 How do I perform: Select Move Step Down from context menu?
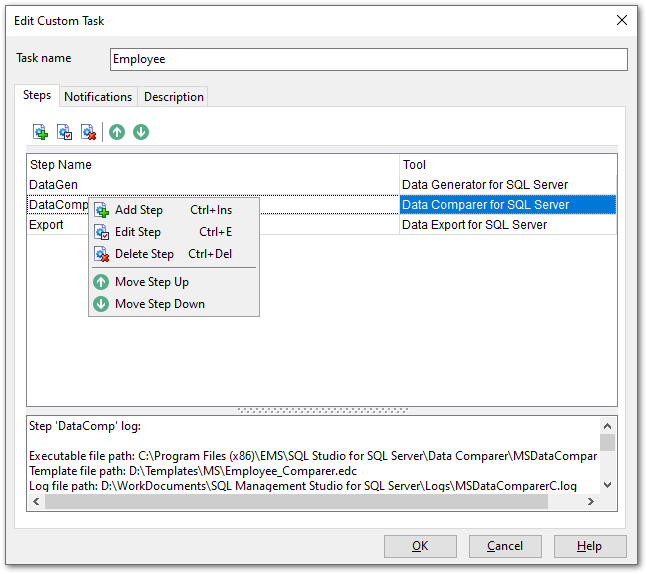[174, 304]
